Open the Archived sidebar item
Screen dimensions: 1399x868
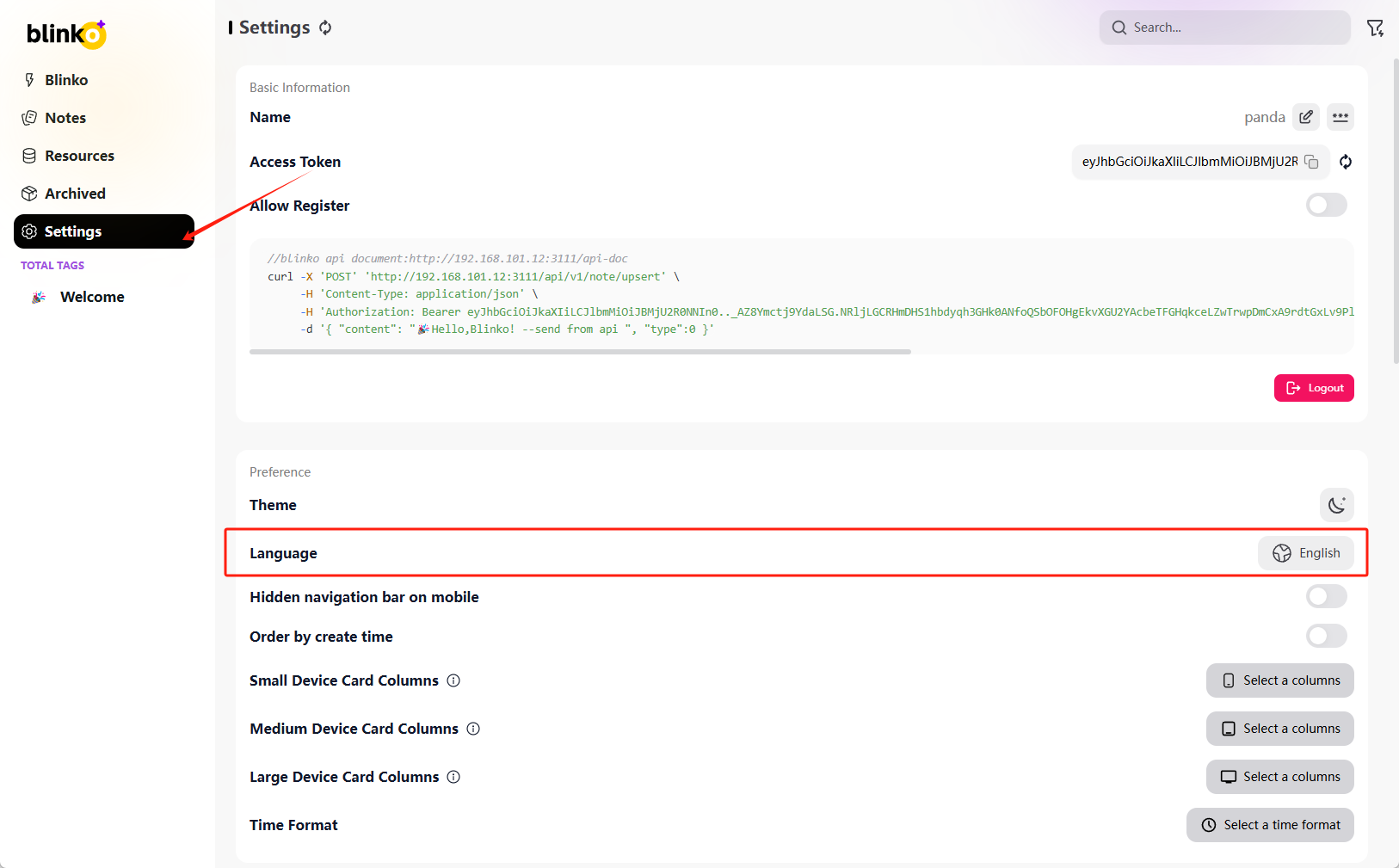tap(104, 194)
